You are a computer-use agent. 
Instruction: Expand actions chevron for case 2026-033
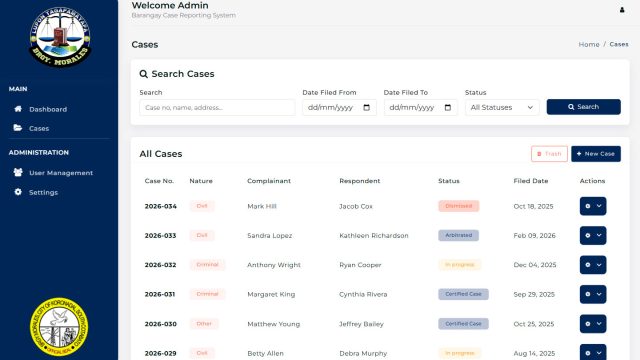pos(599,236)
